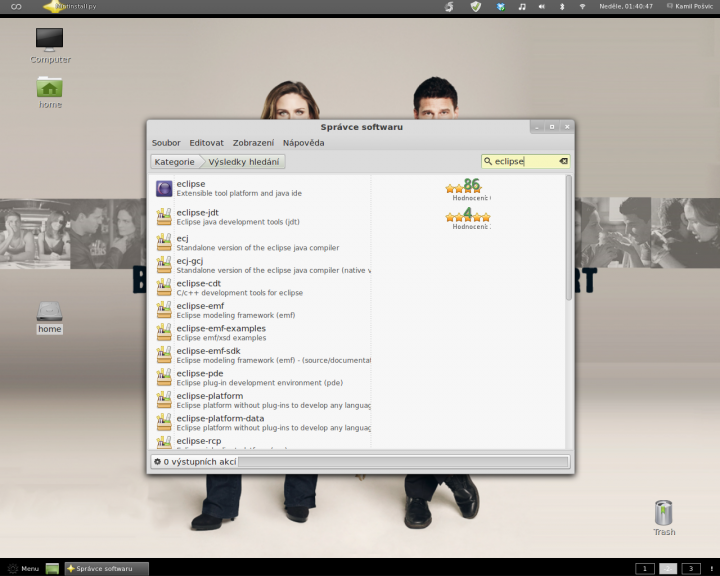720x576 pixels.
Task: Open the Trash desktop icon
Action: (x=664, y=513)
